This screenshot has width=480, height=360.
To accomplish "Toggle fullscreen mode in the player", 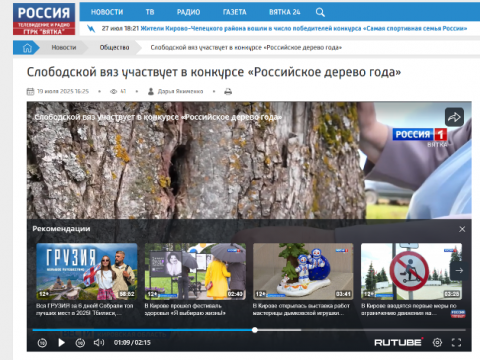I will click(456, 342).
